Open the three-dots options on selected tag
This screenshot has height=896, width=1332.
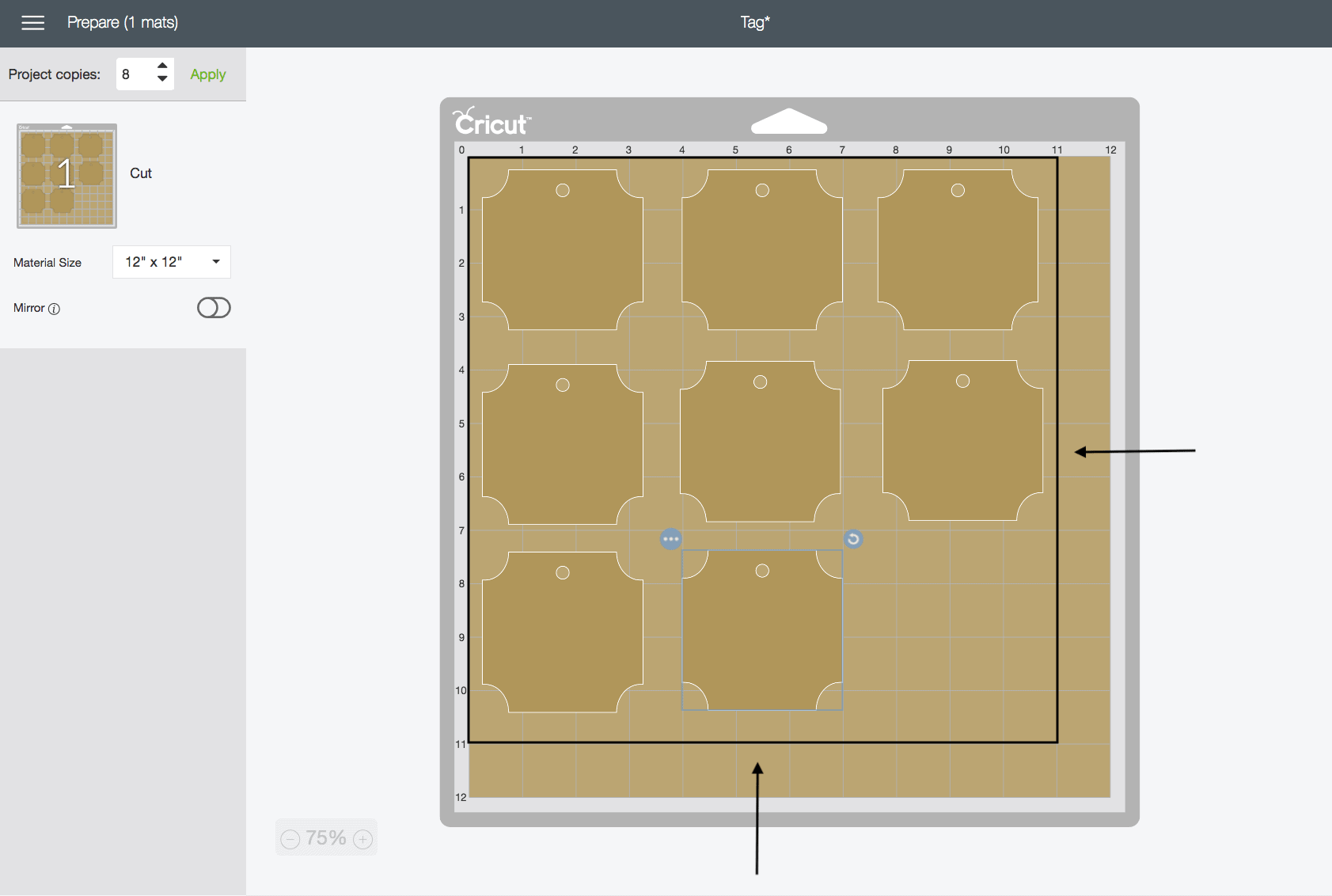pyautogui.click(x=670, y=539)
